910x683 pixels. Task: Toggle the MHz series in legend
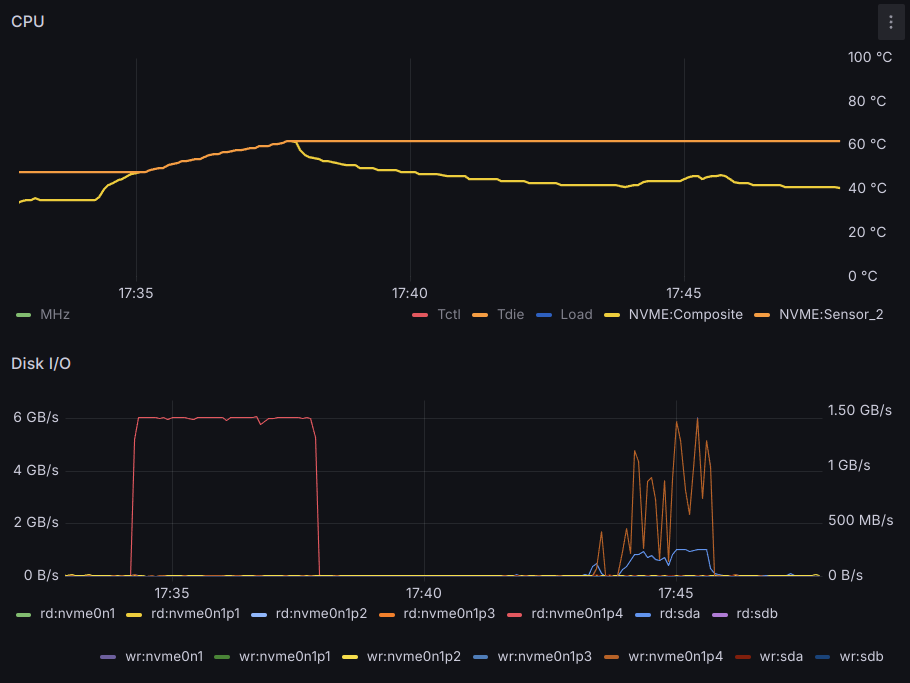(x=54, y=314)
